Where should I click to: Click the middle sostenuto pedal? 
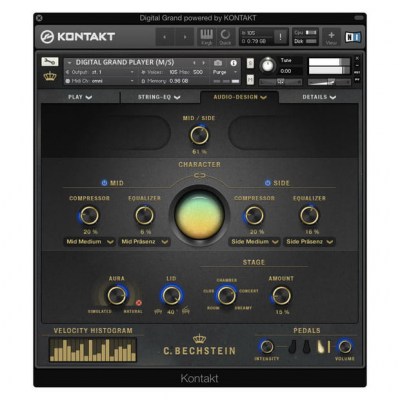[x=307, y=347]
